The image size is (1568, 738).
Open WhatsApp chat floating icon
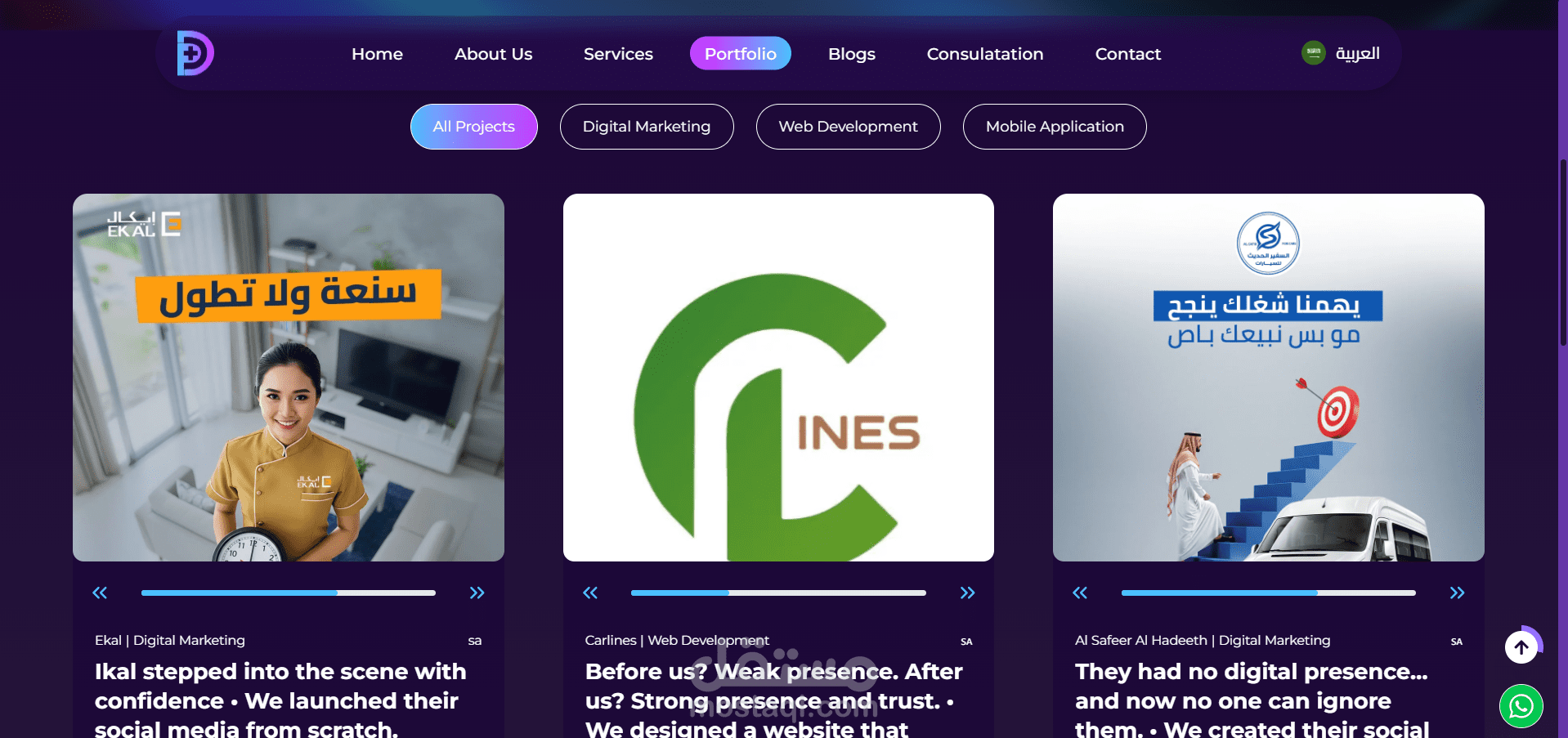(x=1521, y=706)
